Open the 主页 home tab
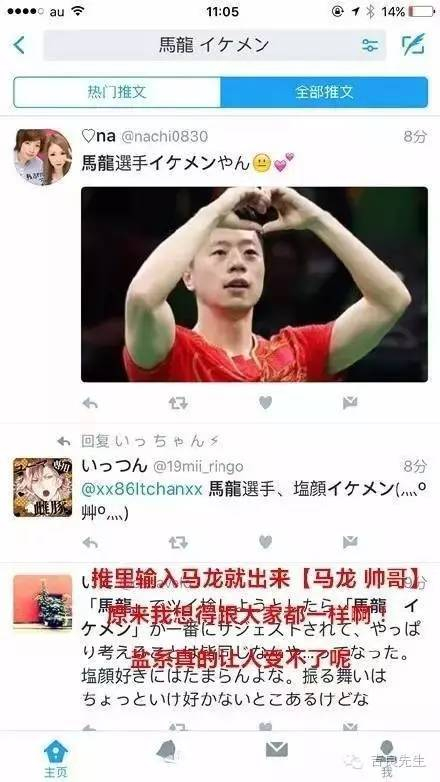The image size is (440, 782). click(x=55, y=759)
